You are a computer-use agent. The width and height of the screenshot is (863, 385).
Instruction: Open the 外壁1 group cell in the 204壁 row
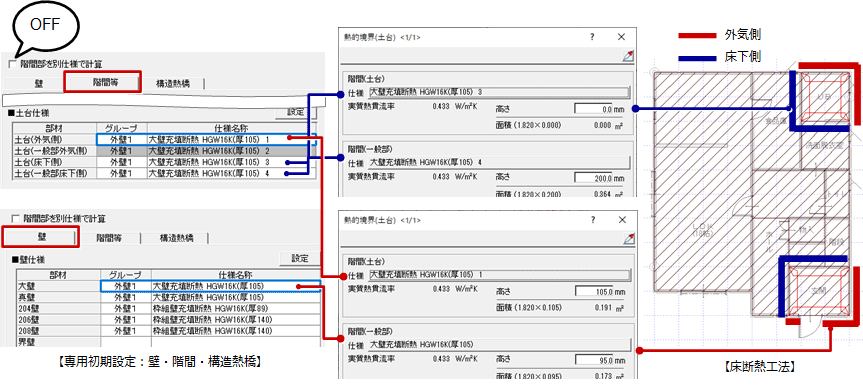124,309
